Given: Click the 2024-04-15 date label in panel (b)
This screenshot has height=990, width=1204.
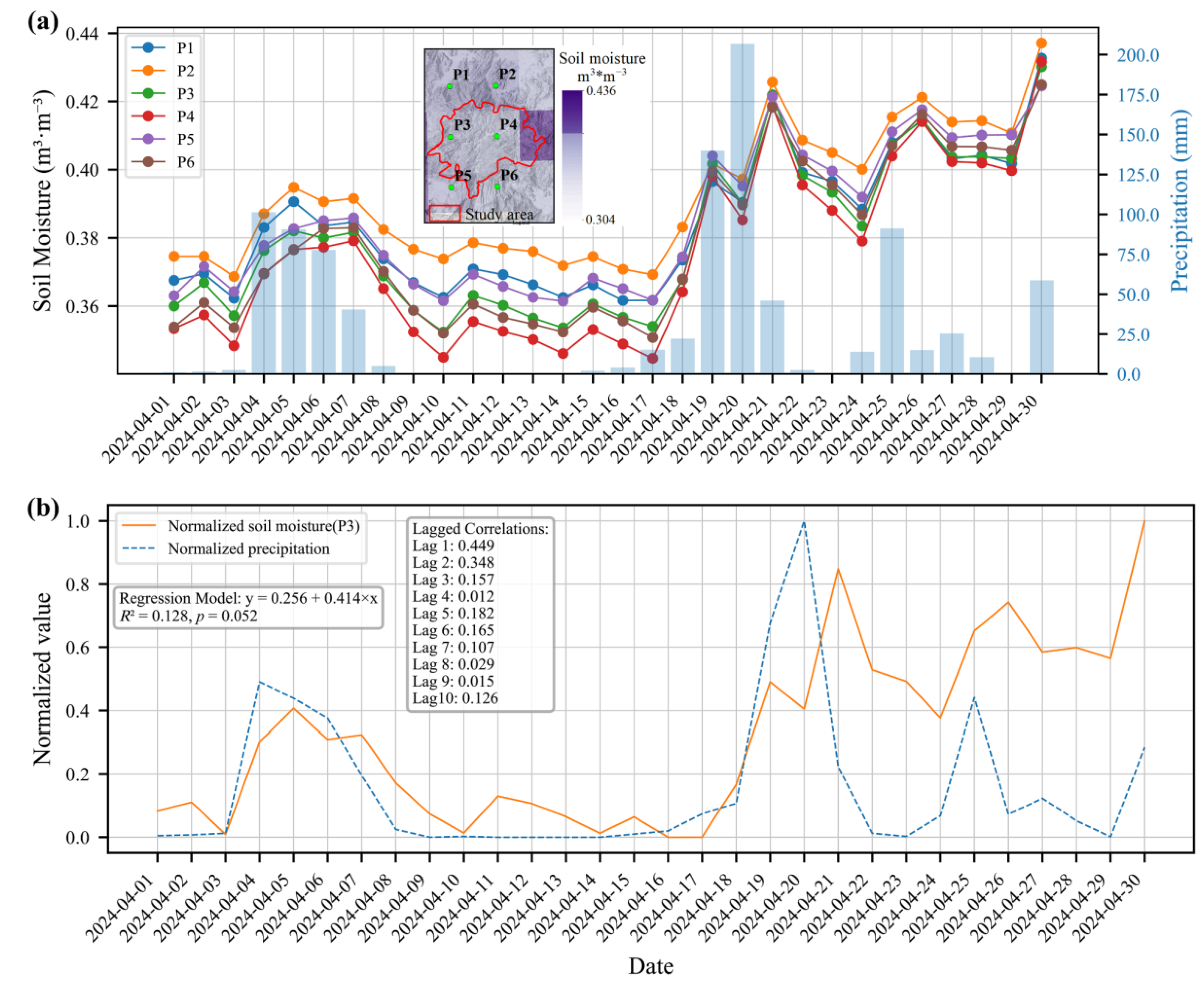Looking at the screenshot, I should pyautogui.click(x=597, y=908).
